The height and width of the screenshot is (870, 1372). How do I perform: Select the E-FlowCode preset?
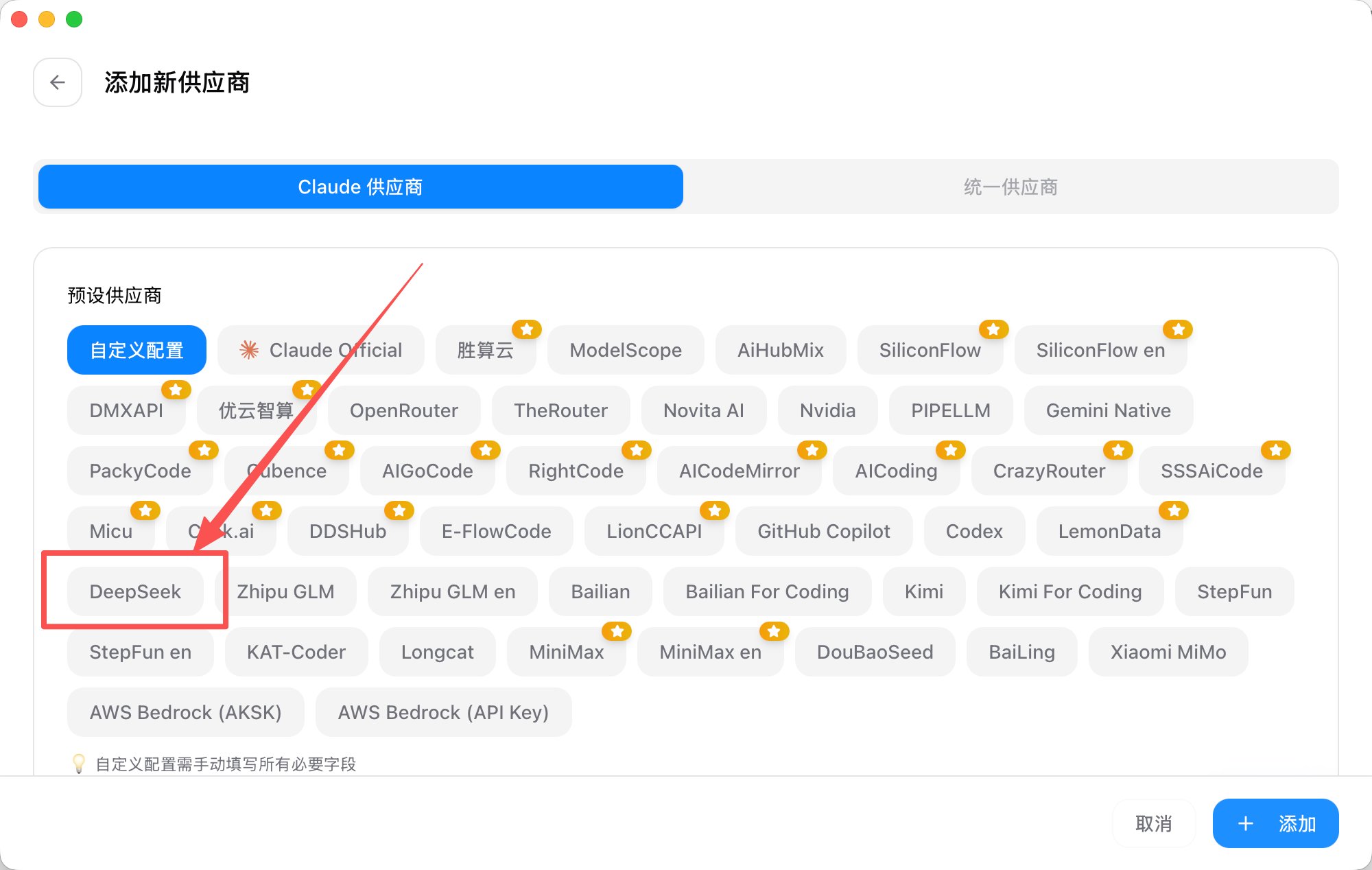[497, 531]
